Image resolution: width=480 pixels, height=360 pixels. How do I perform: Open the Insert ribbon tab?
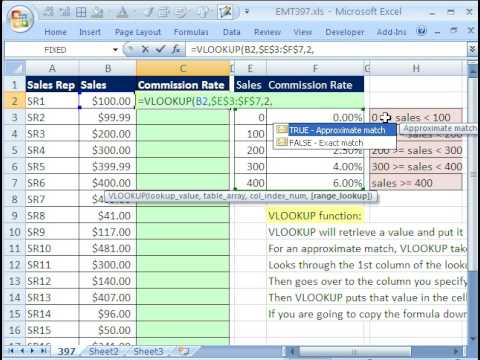[90, 32]
